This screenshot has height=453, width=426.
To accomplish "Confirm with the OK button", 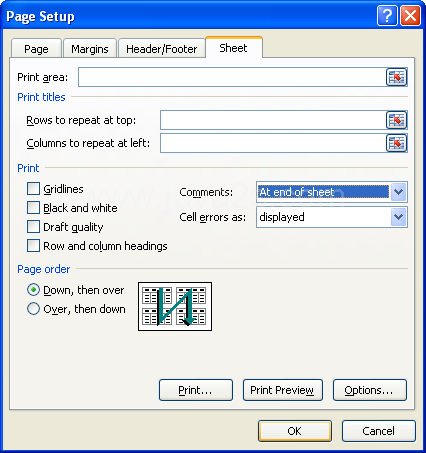I will 295,431.
